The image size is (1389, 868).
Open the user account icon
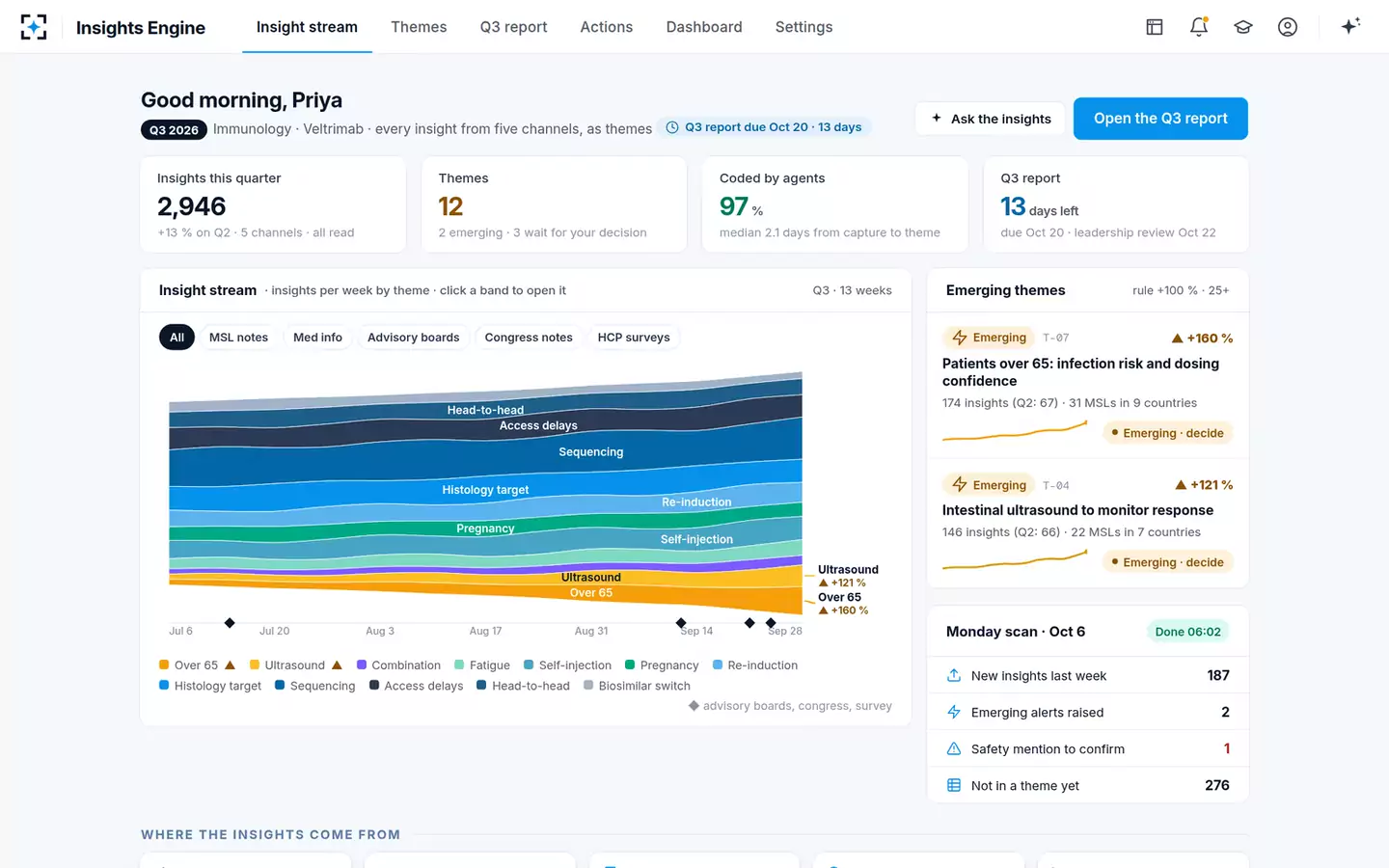pos(1288,27)
